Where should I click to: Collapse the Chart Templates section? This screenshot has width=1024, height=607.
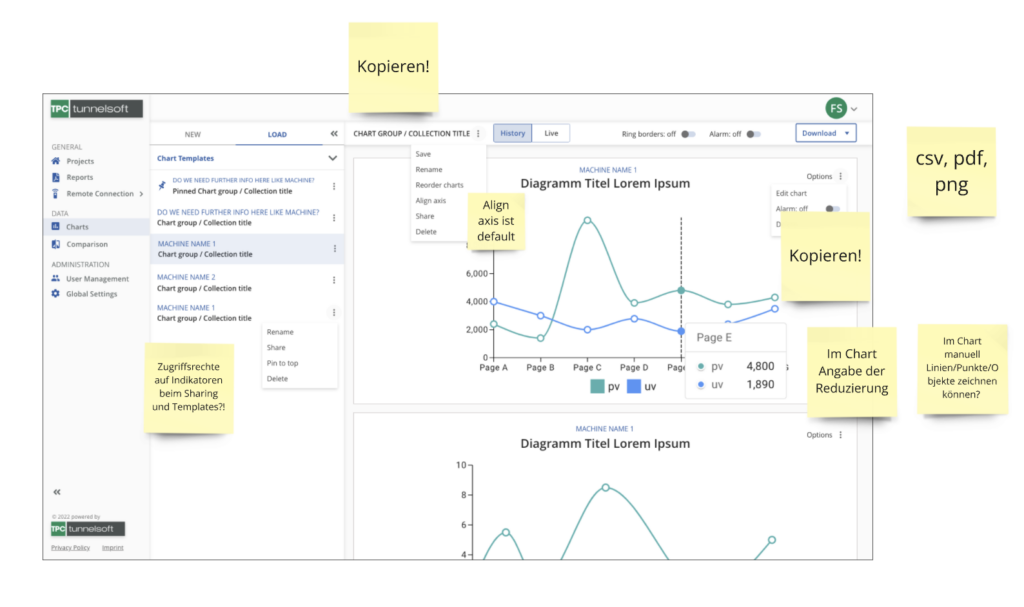click(333, 158)
